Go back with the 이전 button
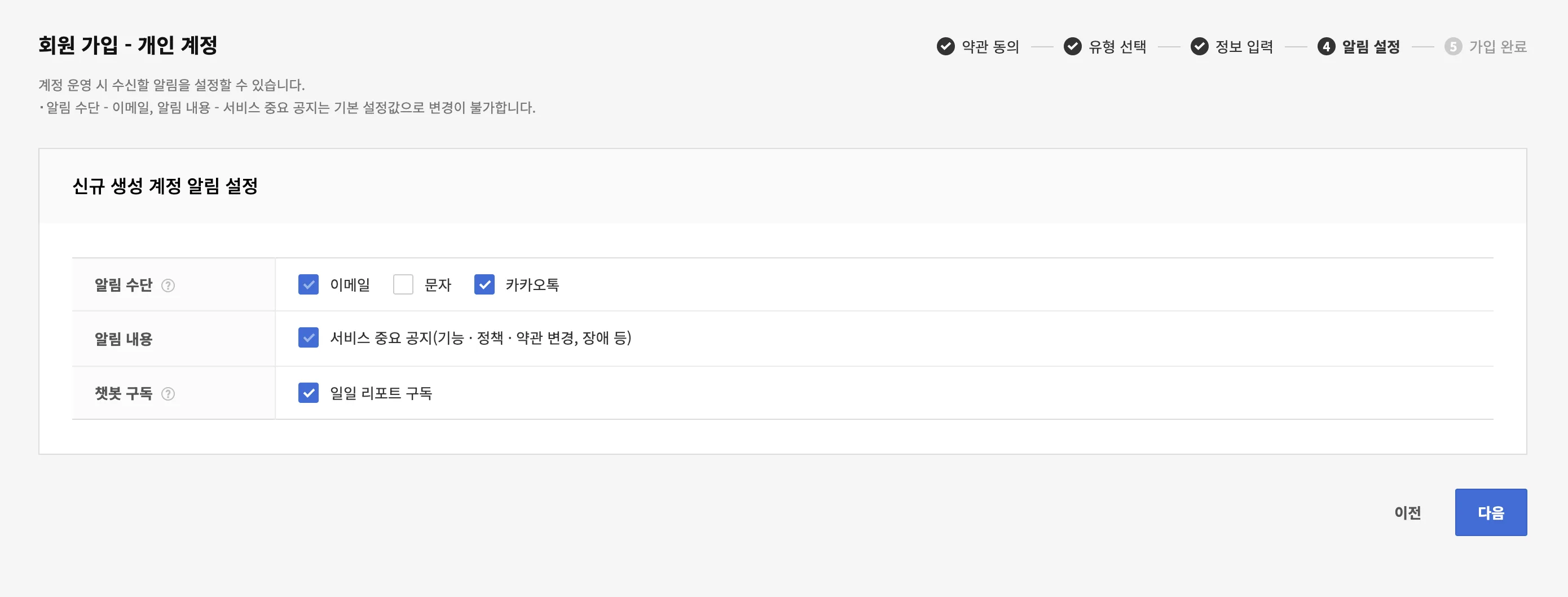The image size is (1568, 597). point(1407,512)
